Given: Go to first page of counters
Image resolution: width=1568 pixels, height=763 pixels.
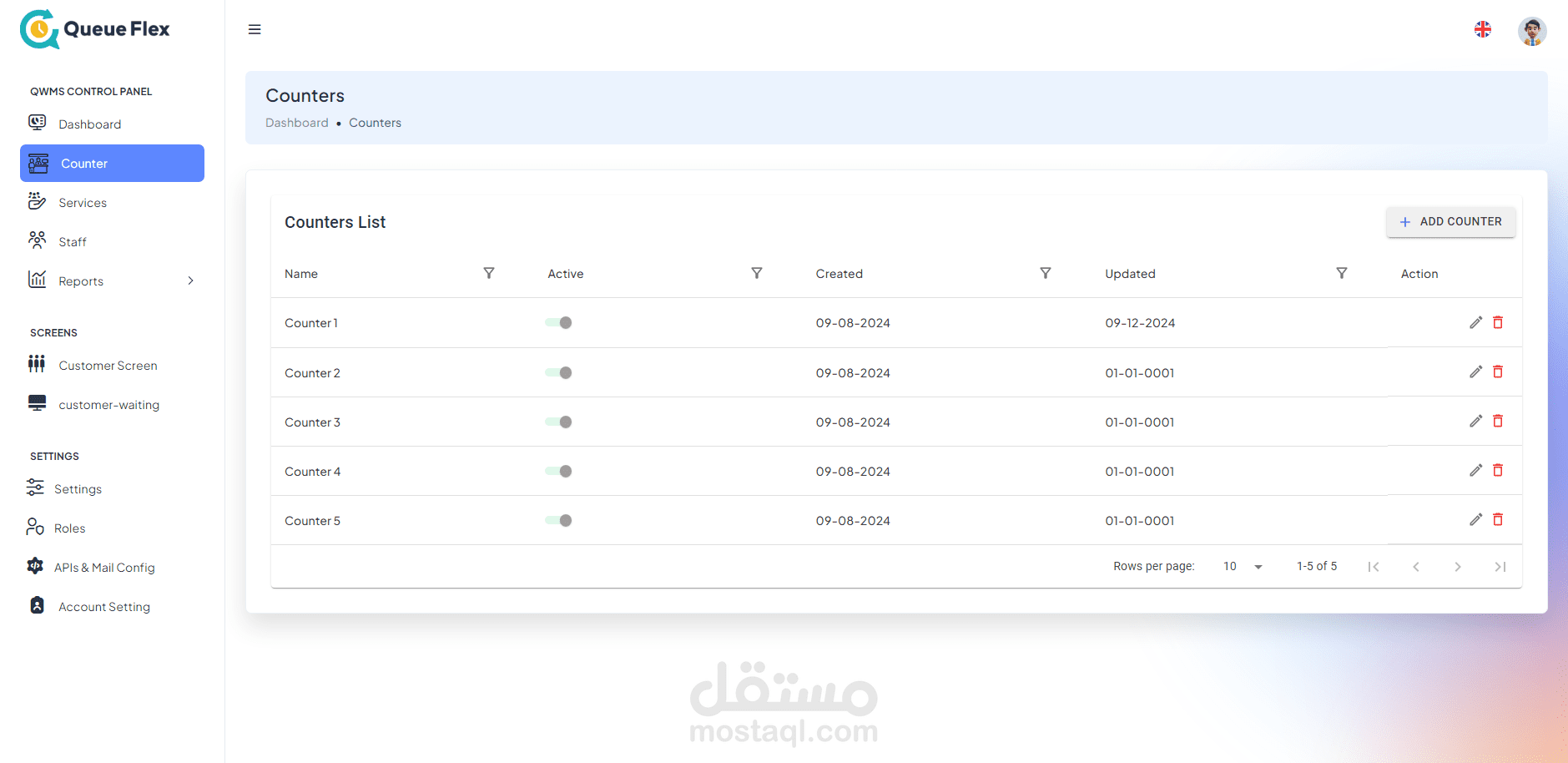Looking at the screenshot, I should [x=1374, y=567].
